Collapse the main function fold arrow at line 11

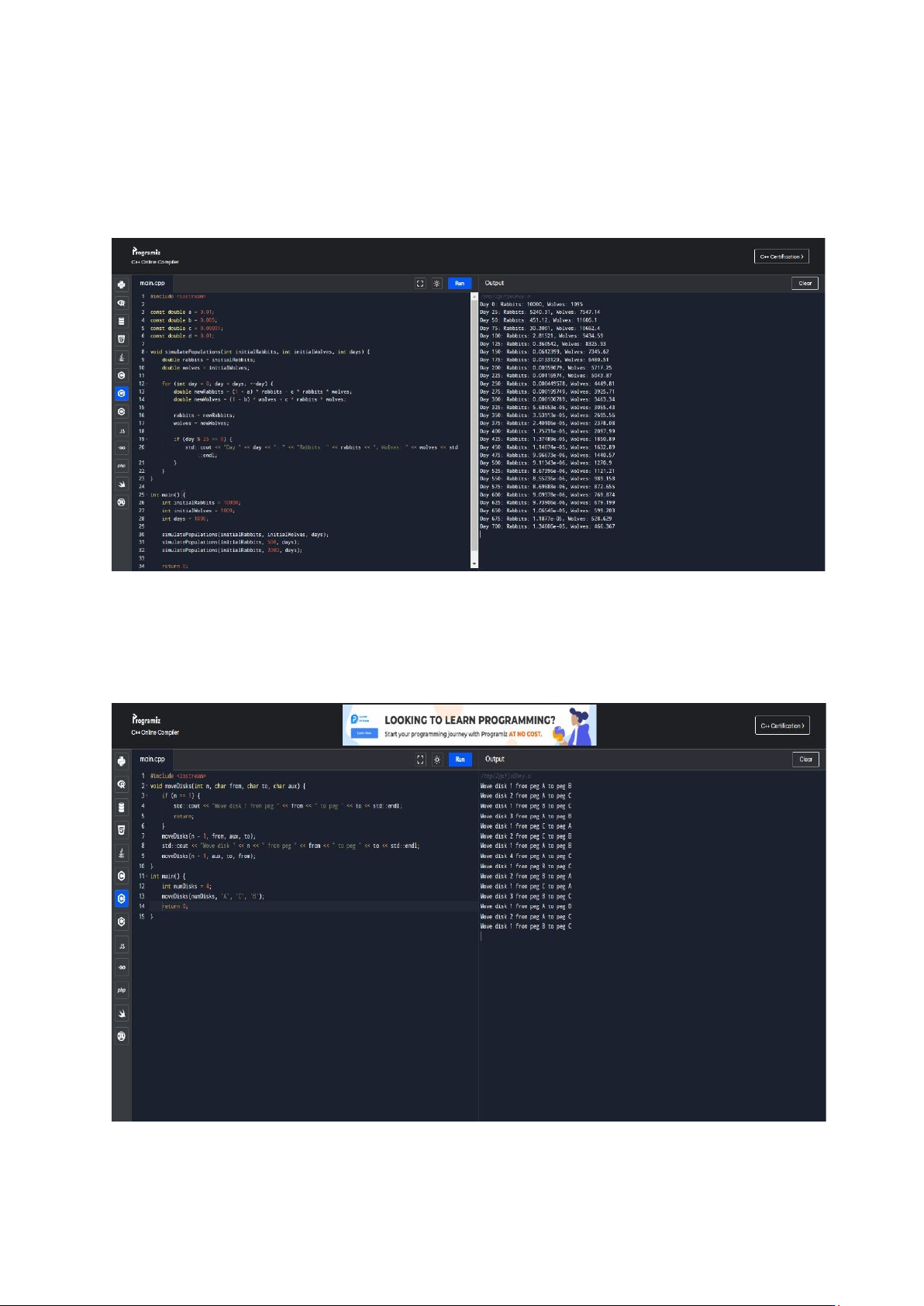click(146, 876)
